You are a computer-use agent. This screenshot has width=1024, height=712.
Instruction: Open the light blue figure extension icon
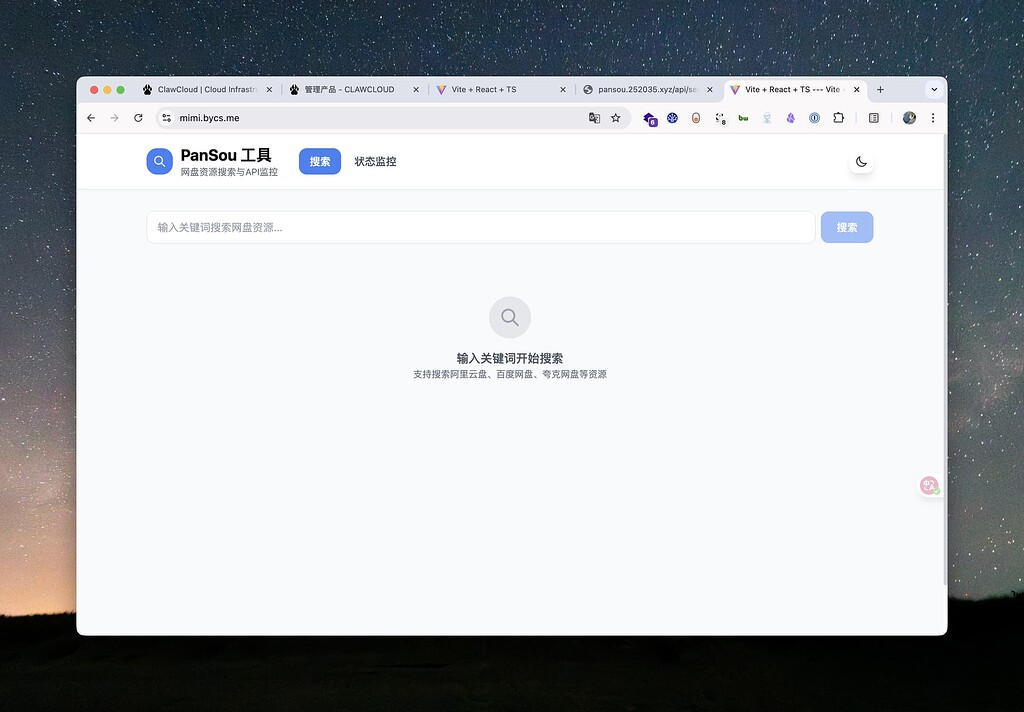pos(767,118)
